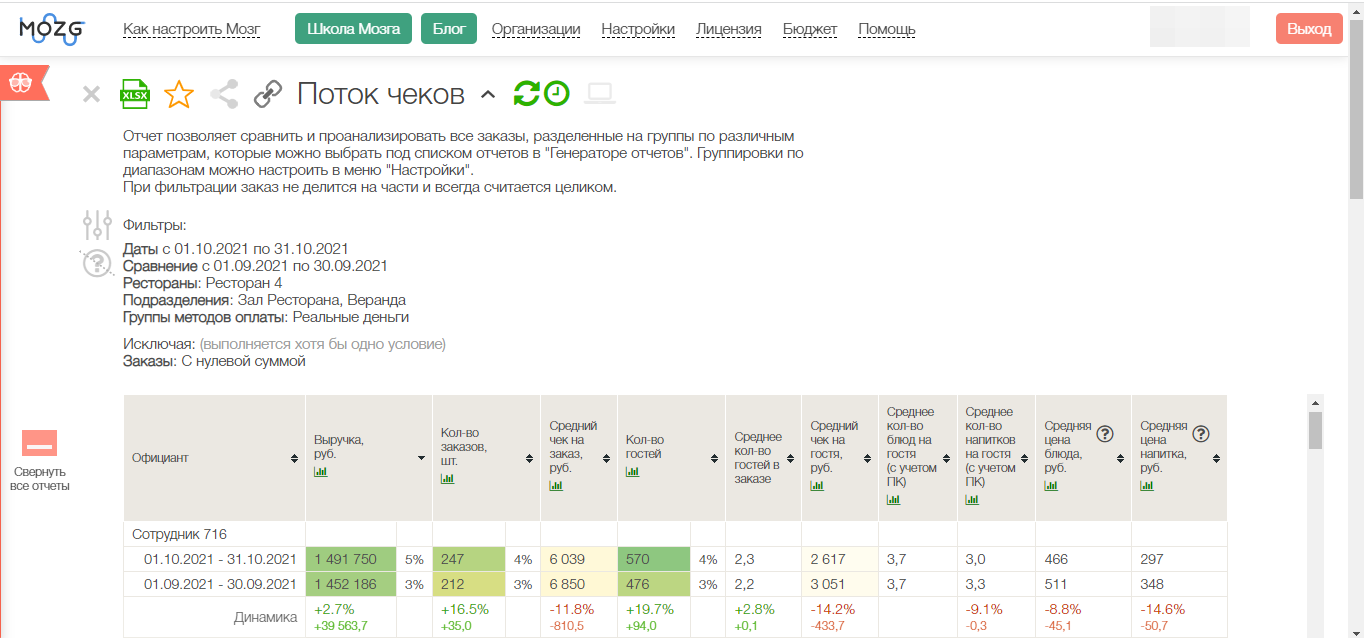Close the report with X icon
This screenshot has height=638, width=1364.
91,94
